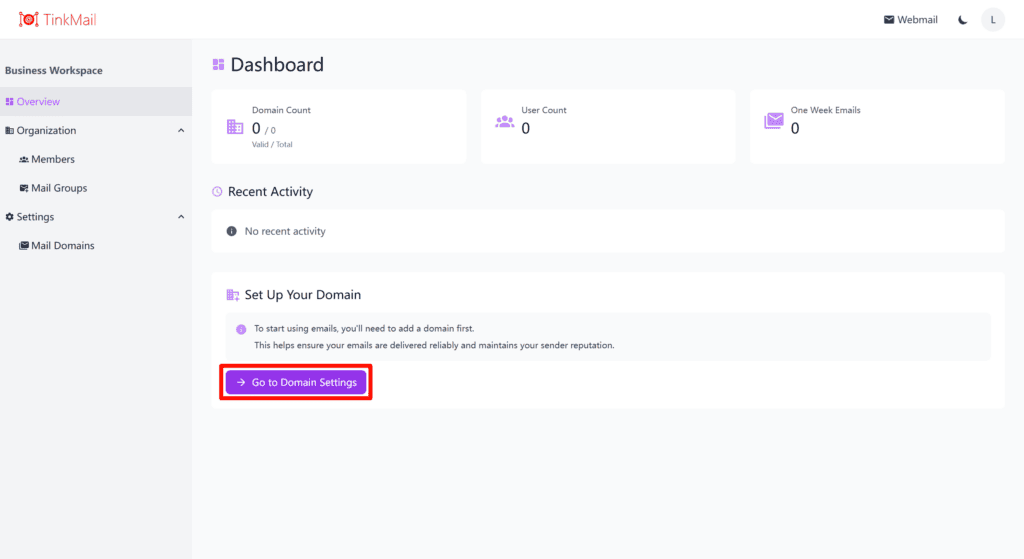Image resolution: width=1024 pixels, height=559 pixels.
Task: Open the Members page
Action: [x=96, y=159]
